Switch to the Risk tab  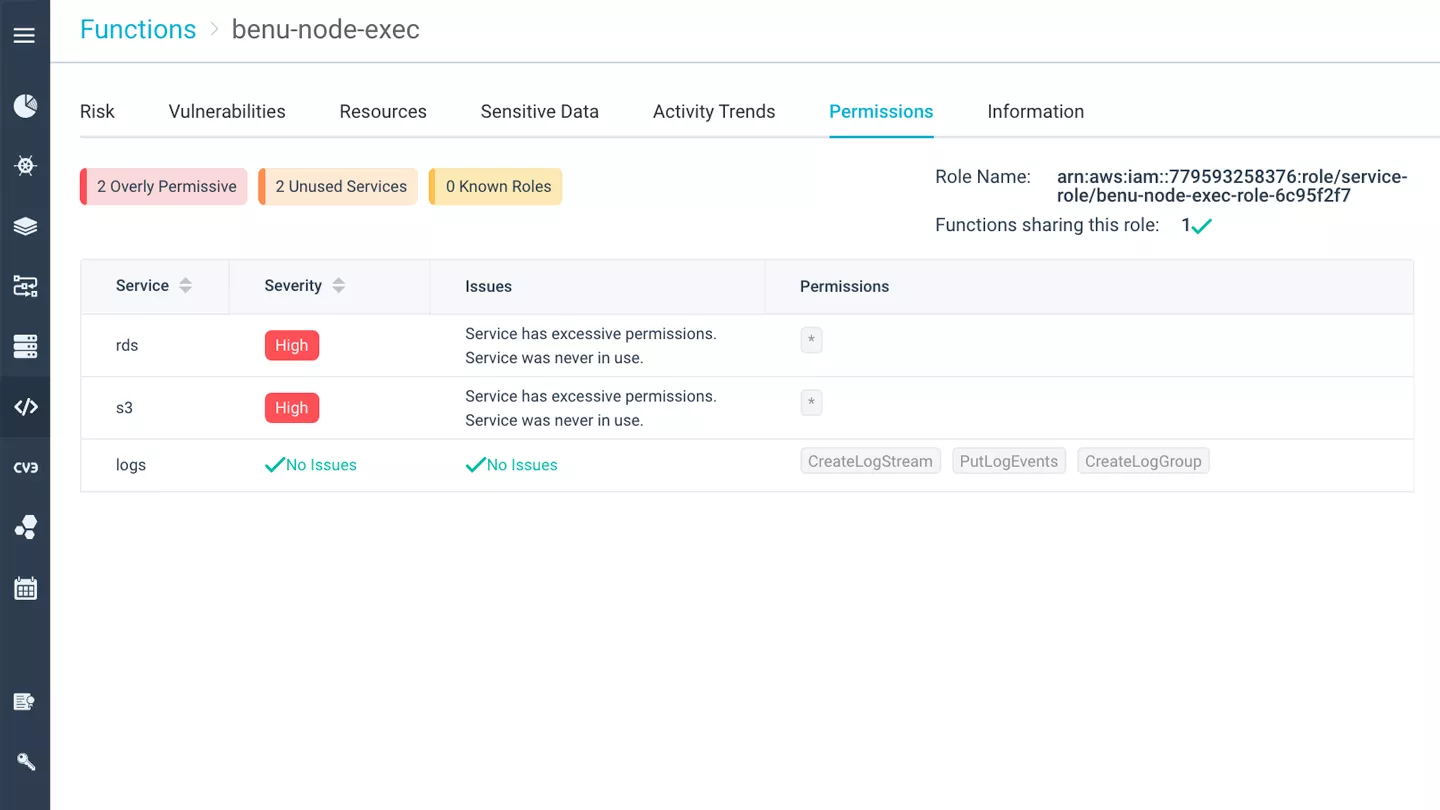tap(97, 112)
